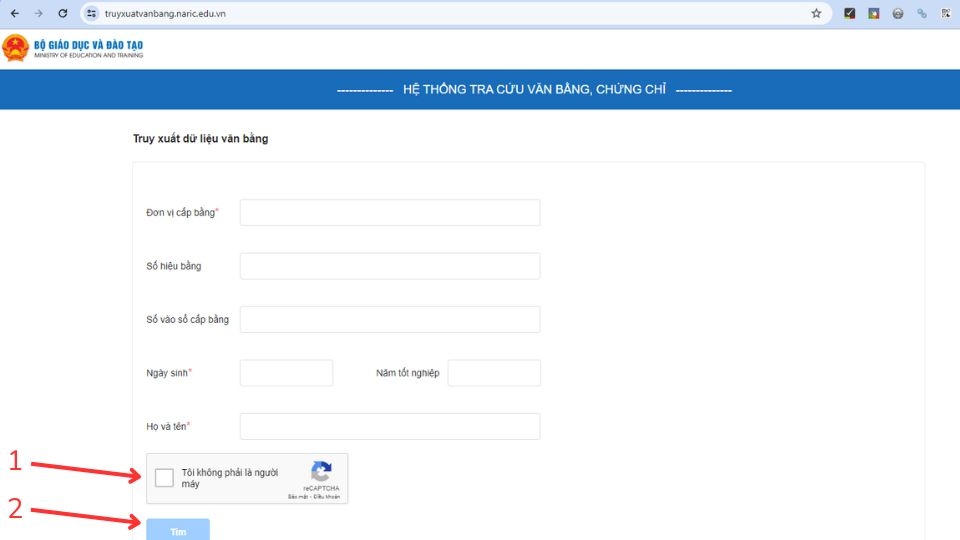Click the 'Đơn vị cấp bằng' label
This screenshot has width=960, height=540.
pos(182,212)
